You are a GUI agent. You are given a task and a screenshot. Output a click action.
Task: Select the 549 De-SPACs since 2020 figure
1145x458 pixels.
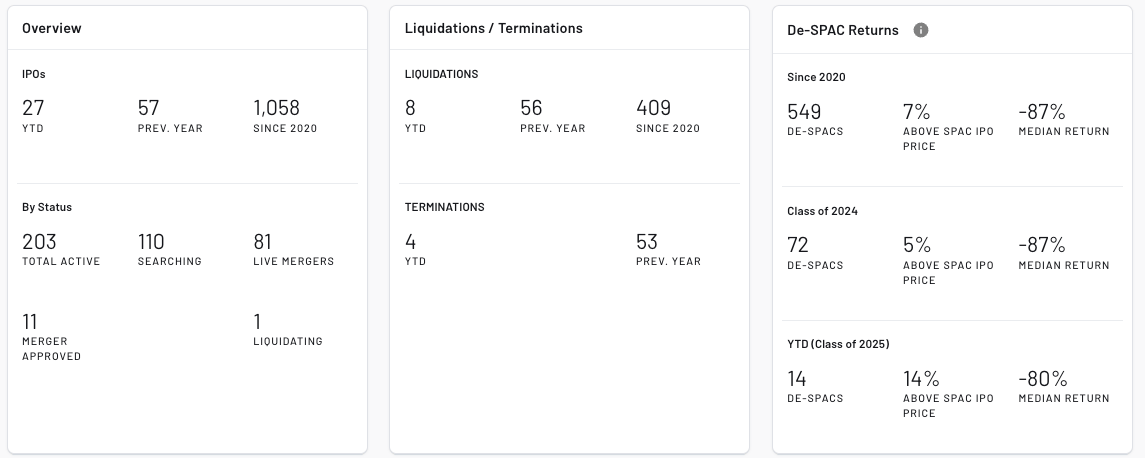click(804, 112)
